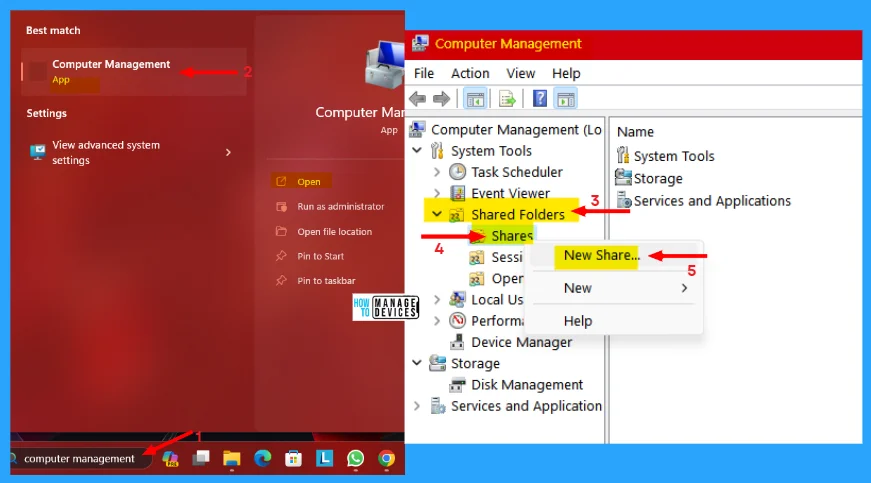Select the Disk Management tree item
This screenshot has height=483, width=871.
527,385
